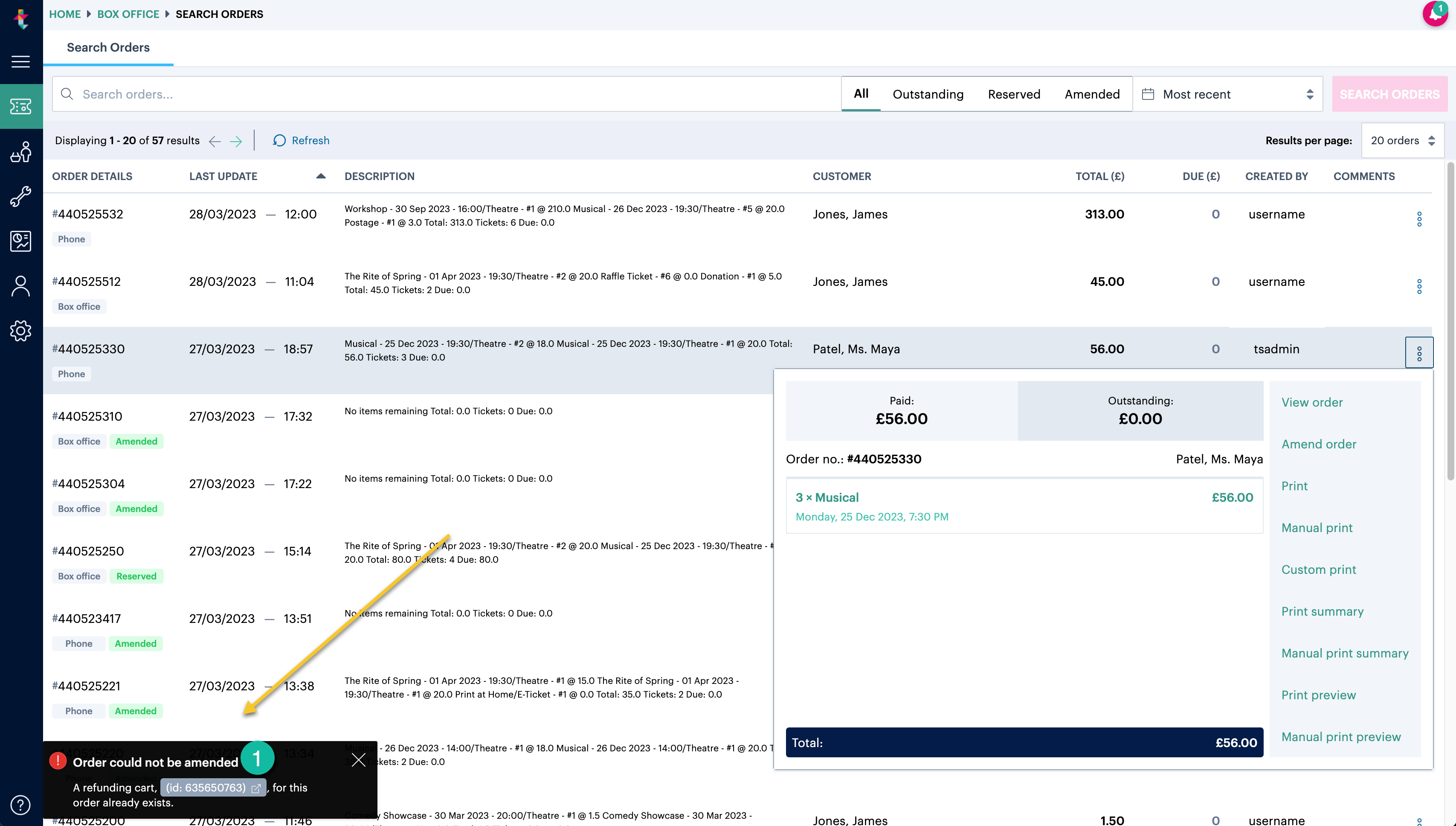Filter orders by Reserved
This screenshot has height=826, width=1456.
1014,94
